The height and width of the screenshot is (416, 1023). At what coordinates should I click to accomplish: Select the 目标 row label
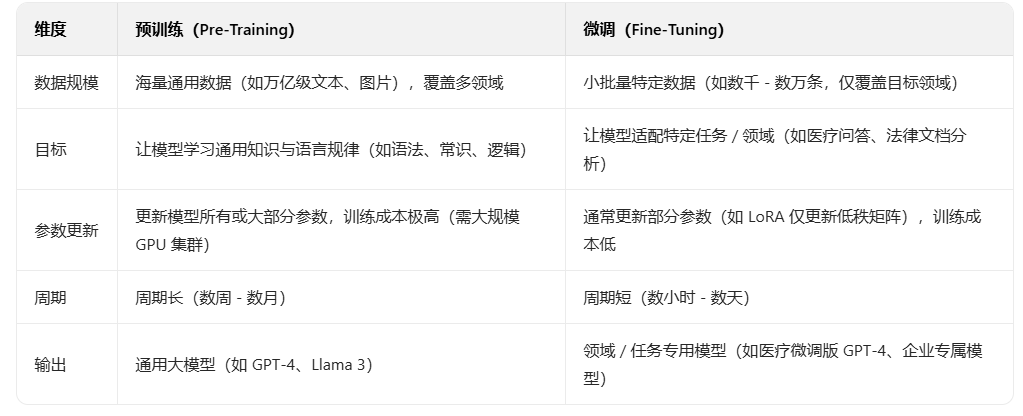point(50,150)
